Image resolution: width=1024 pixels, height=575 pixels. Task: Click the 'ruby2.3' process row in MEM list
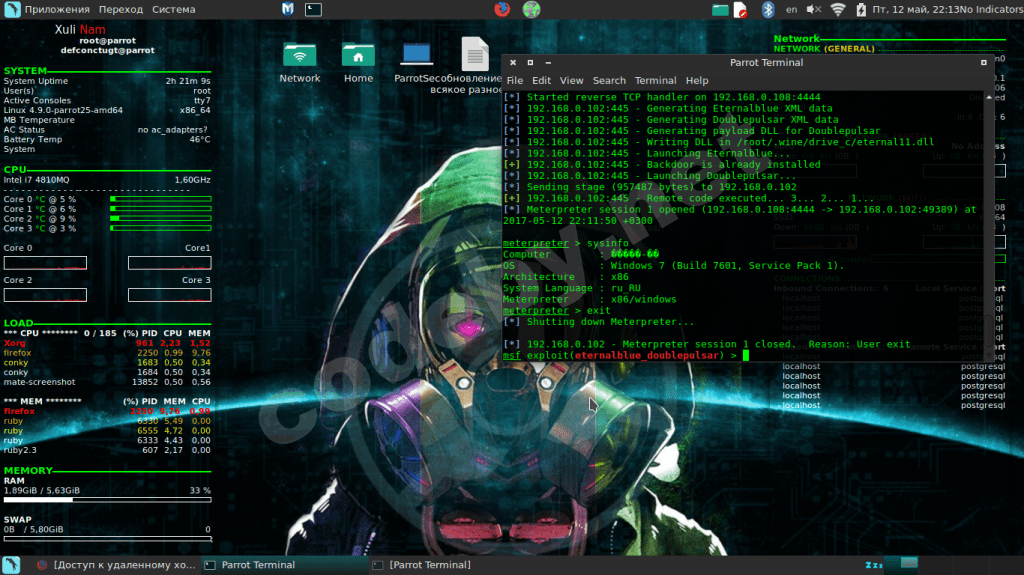[107, 450]
